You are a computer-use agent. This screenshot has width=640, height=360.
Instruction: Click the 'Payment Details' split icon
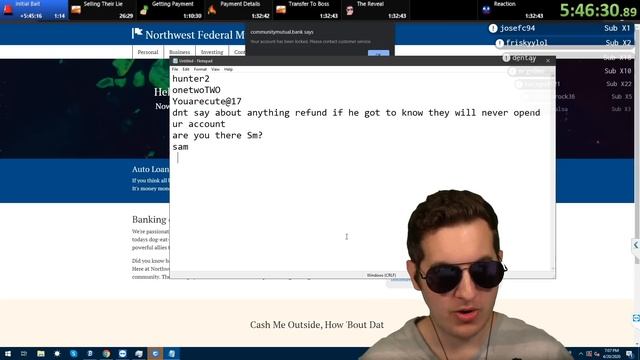tap(212, 10)
